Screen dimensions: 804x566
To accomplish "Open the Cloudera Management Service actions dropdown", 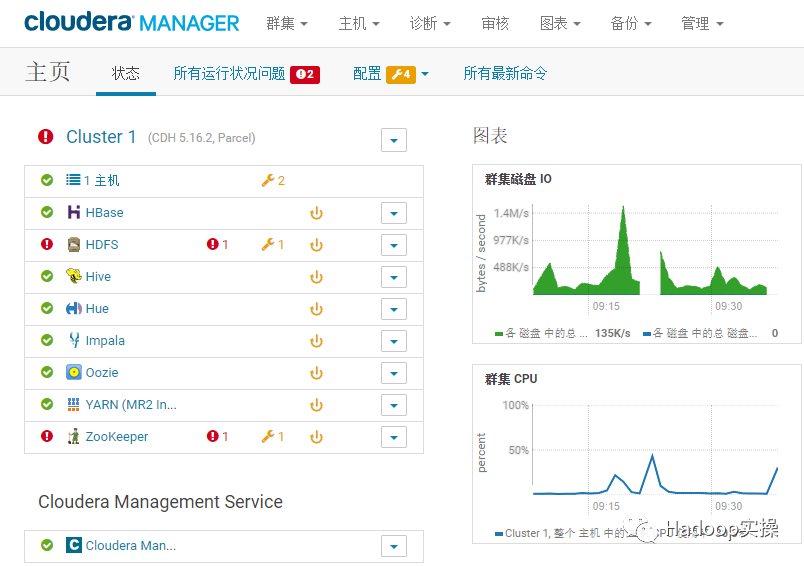I will pos(394,546).
